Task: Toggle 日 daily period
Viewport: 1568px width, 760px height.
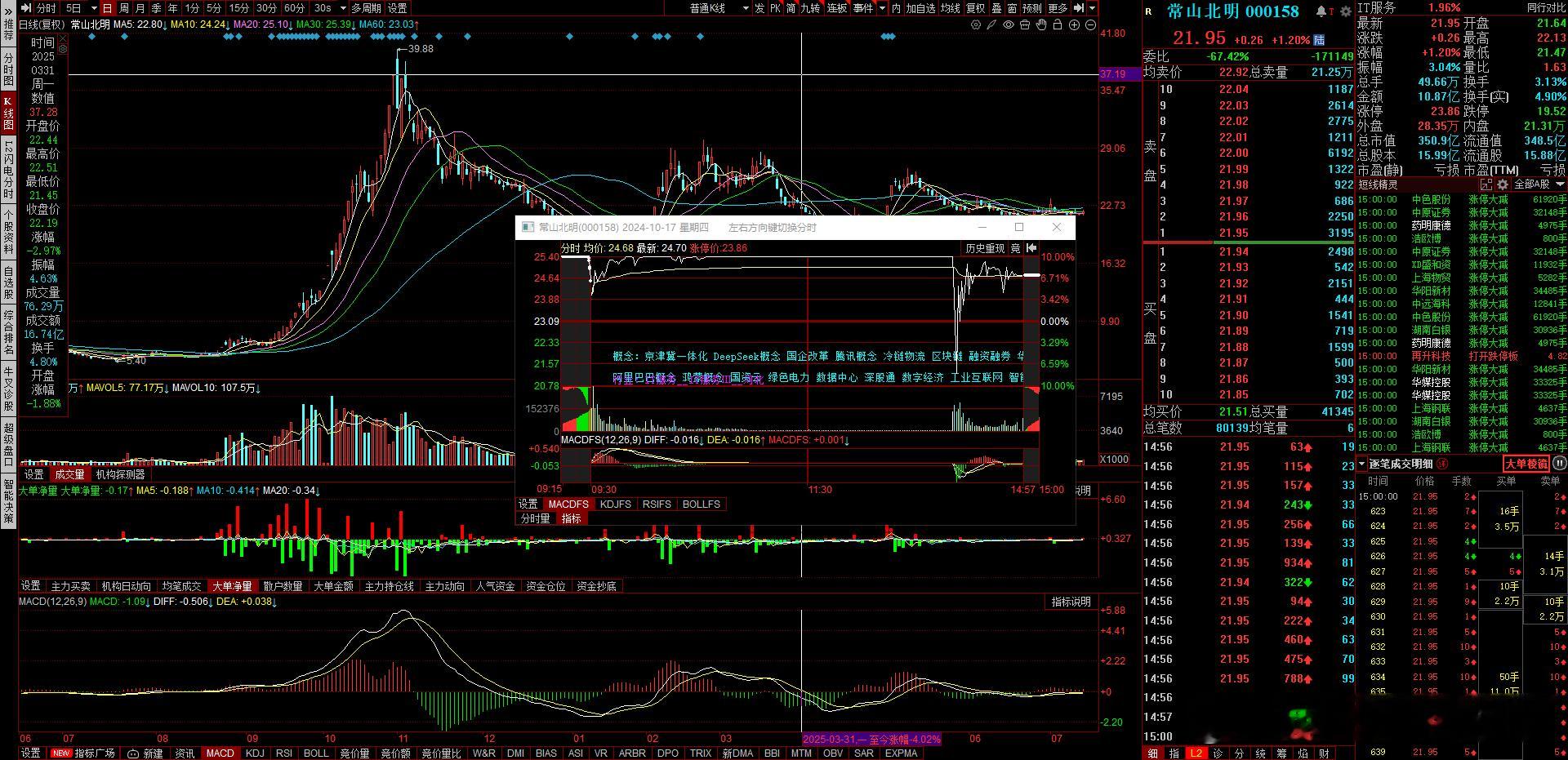Action: click(107, 8)
